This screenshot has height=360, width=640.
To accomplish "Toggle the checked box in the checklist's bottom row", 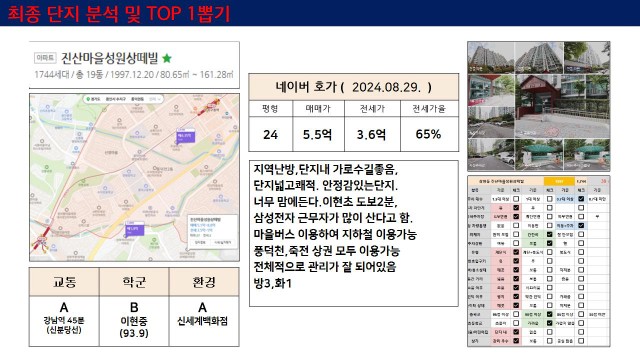I will [x=516, y=341].
